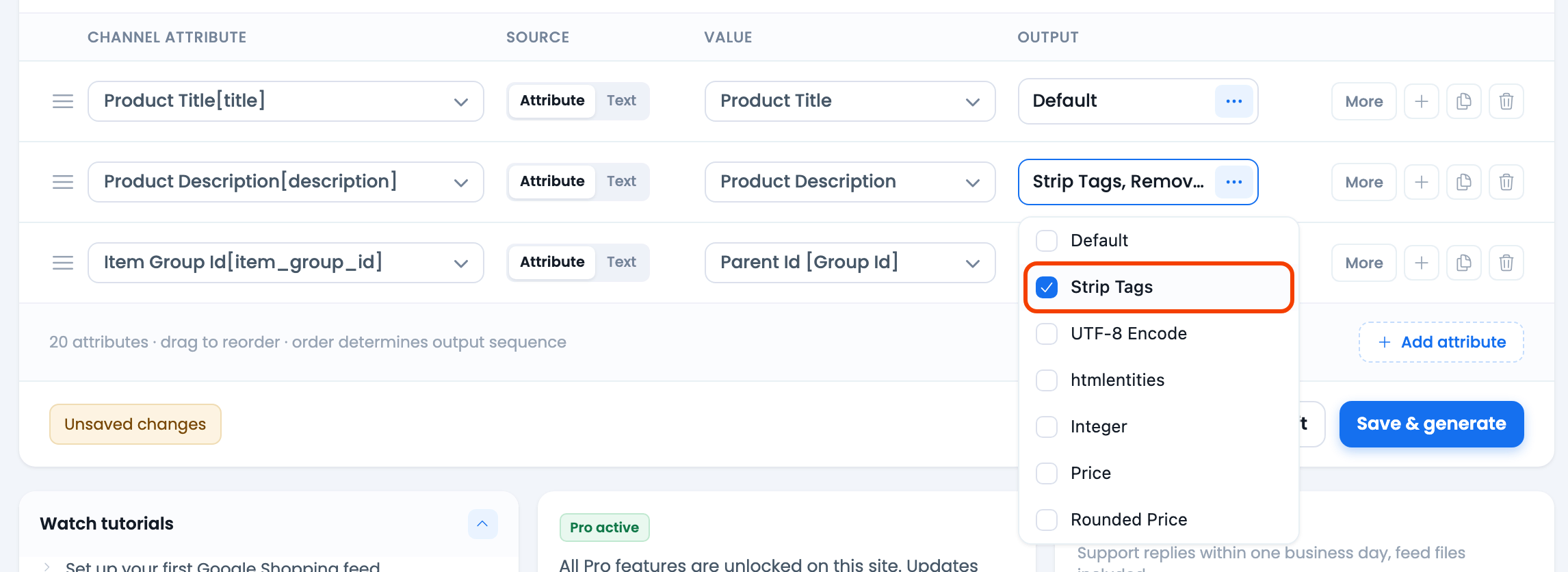
Task: Check the Price output option
Action: click(x=1047, y=473)
